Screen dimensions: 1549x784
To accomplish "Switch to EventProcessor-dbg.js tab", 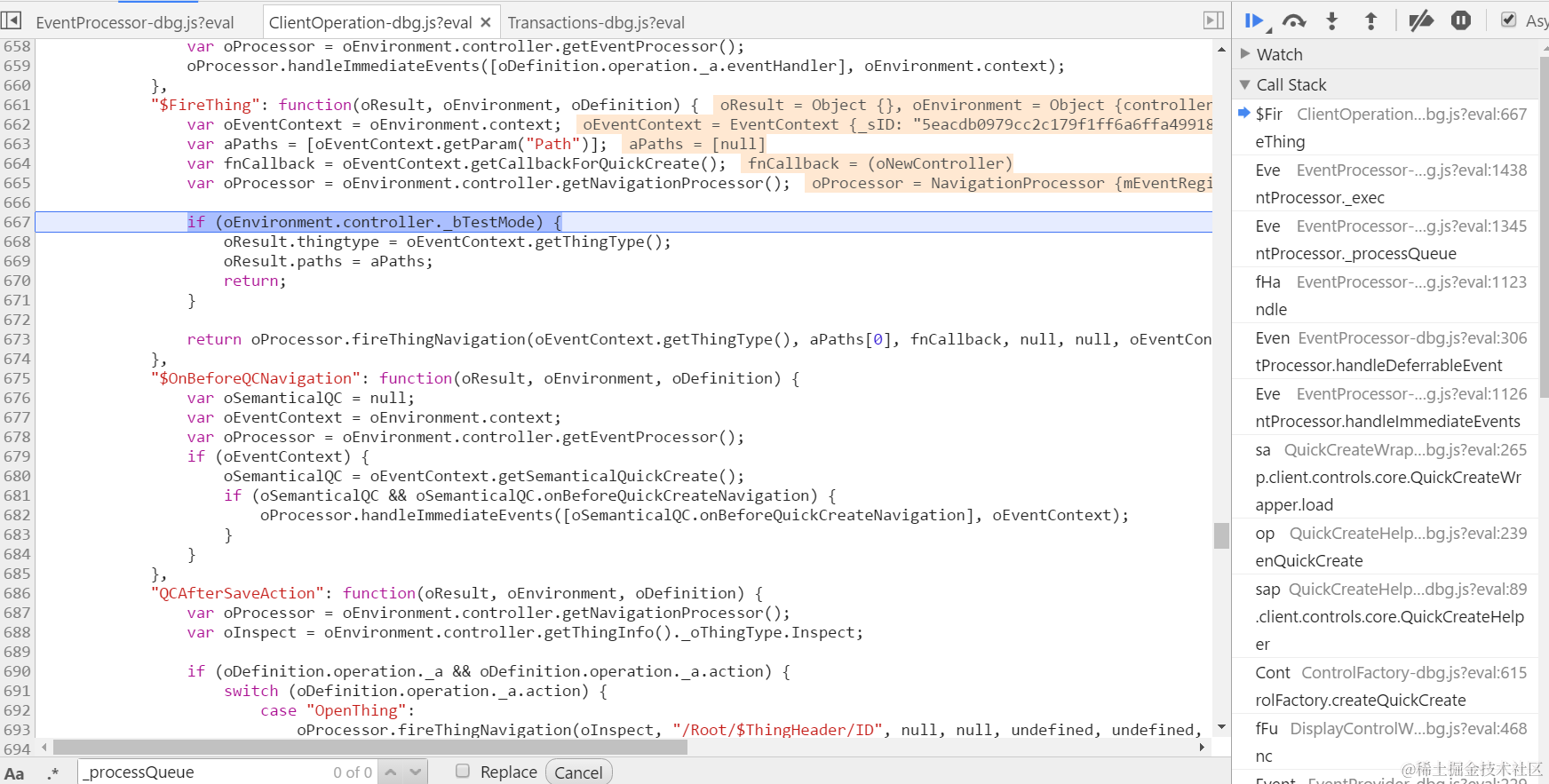I will (135, 22).
